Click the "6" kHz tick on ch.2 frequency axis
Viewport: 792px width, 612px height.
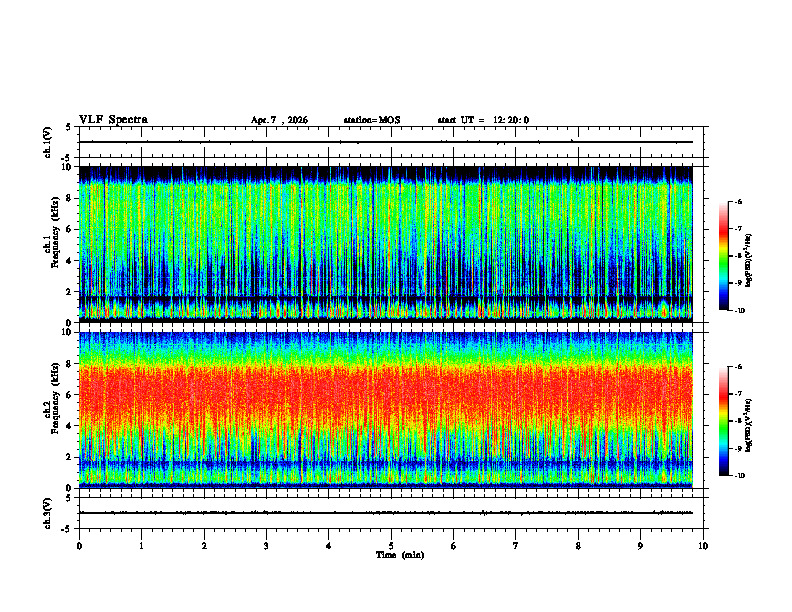(x=70, y=395)
